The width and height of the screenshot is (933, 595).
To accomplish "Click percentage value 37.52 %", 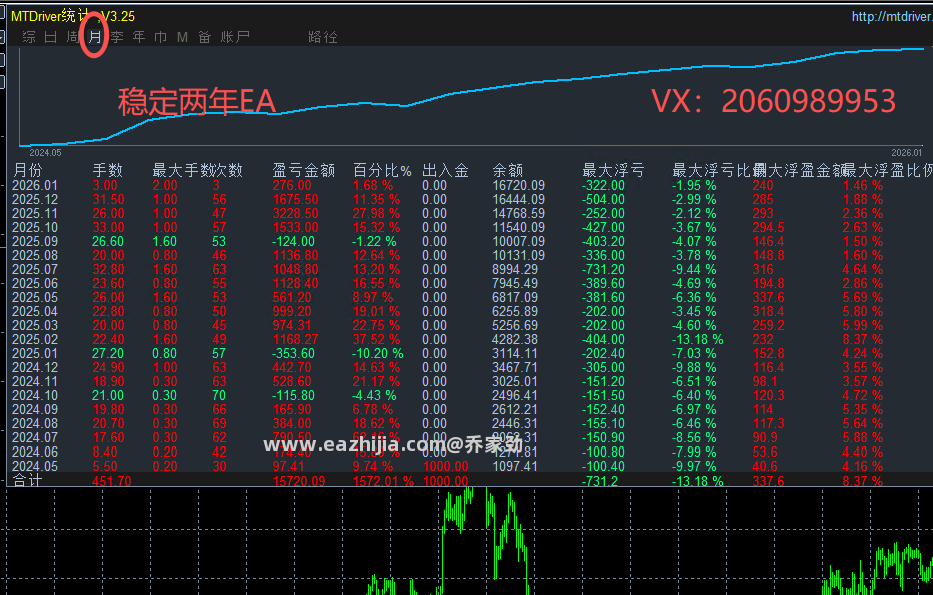I will 376,339.
